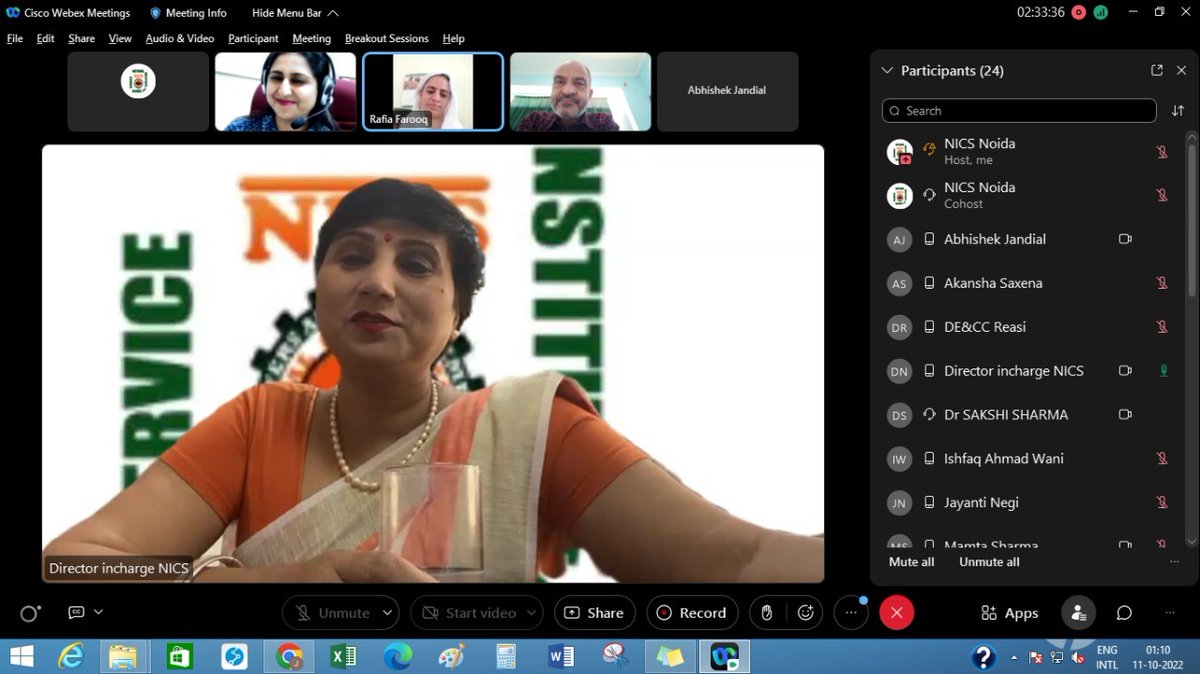This screenshot has height=674, width=1200.
Task: Click the DR avatar for DE&CC Reasi
Action: pos(899,327)
